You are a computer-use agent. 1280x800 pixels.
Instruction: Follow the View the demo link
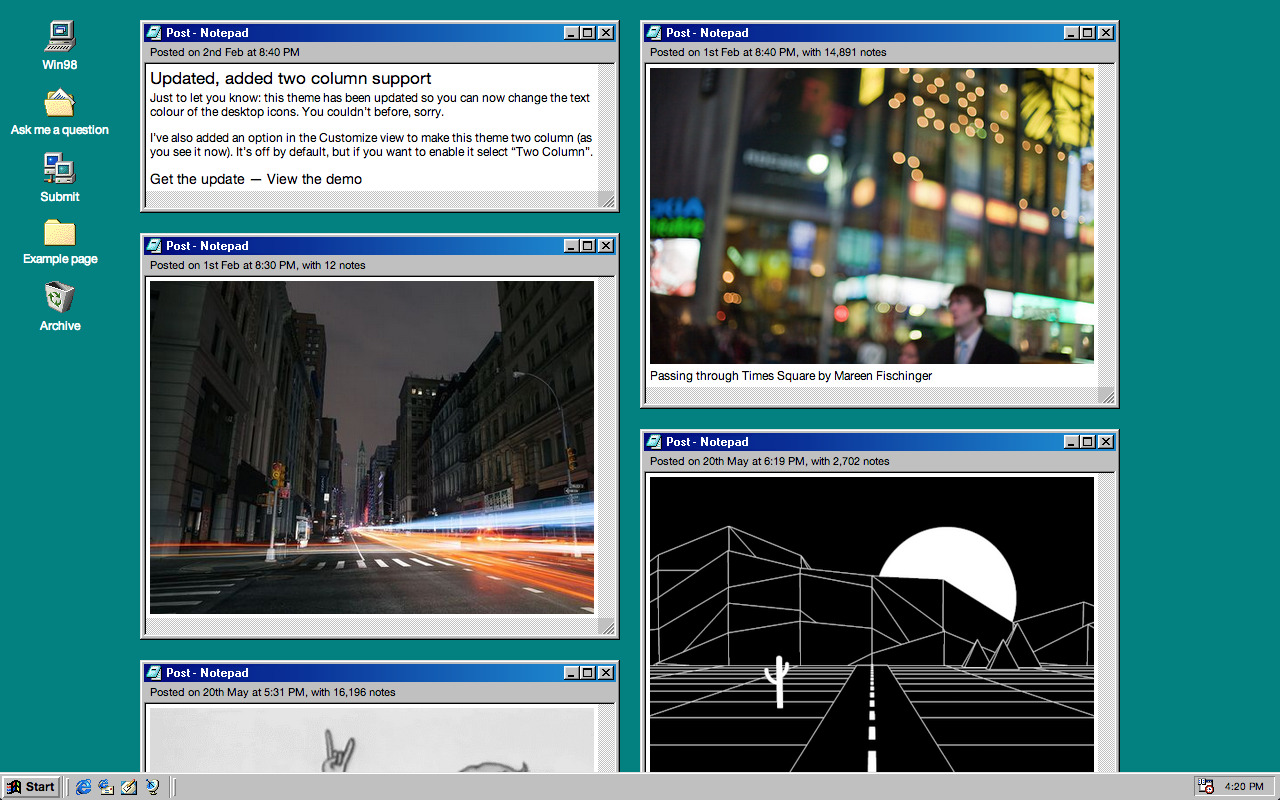314,179
